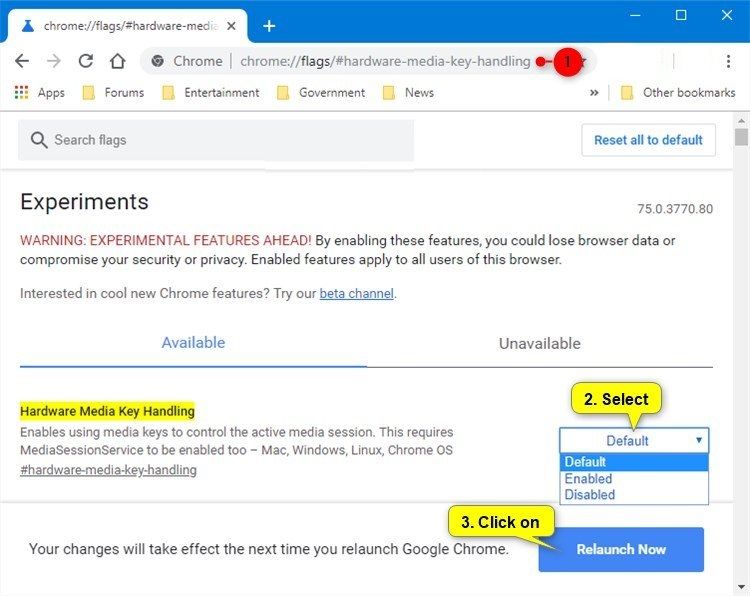Close the chrome://flags tab
Image resolution: width=750 pixels, height=596 pixels.
(x=231, y=26)
